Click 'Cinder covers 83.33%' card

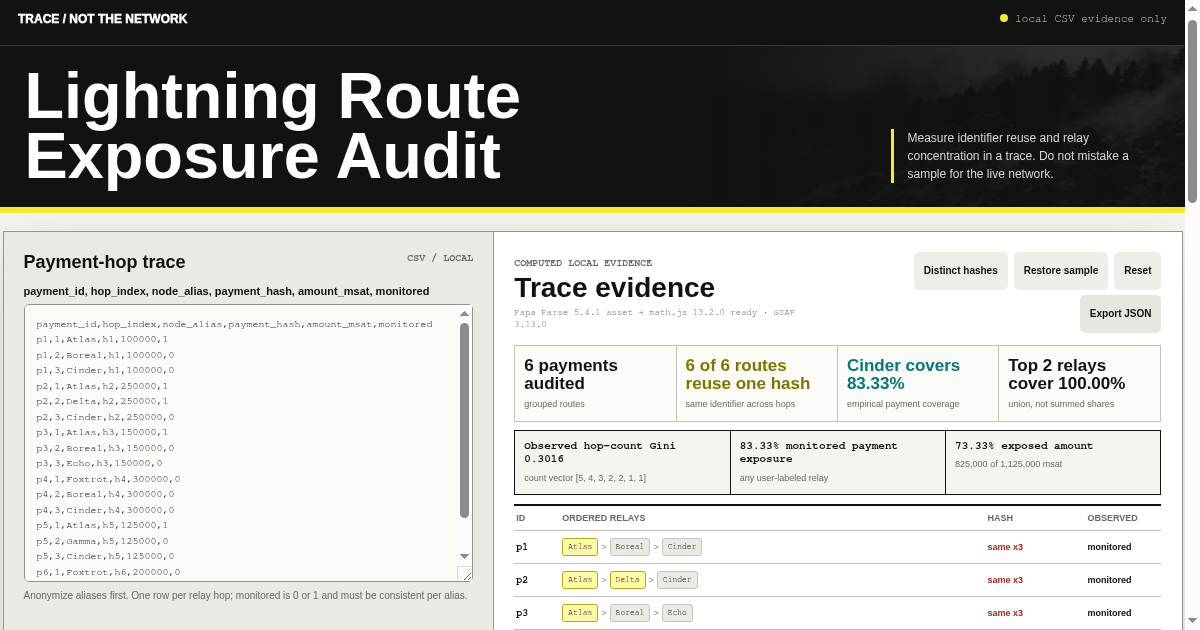pos(918,383)
